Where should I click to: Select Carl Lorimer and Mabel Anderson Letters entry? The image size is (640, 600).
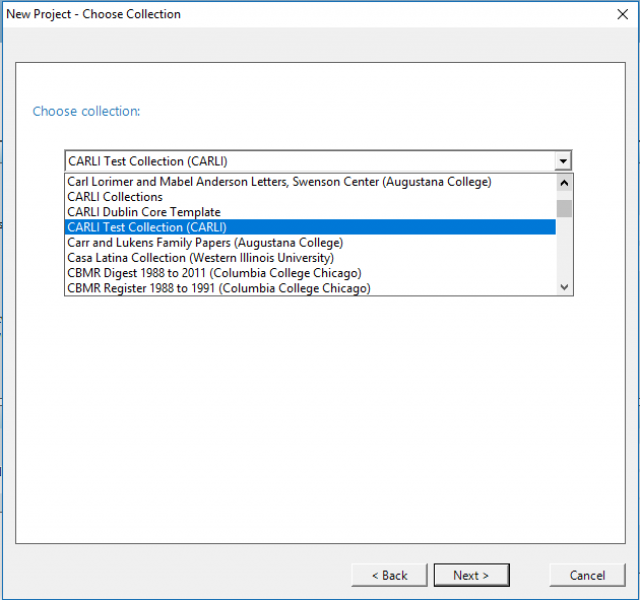pos(310,182)
